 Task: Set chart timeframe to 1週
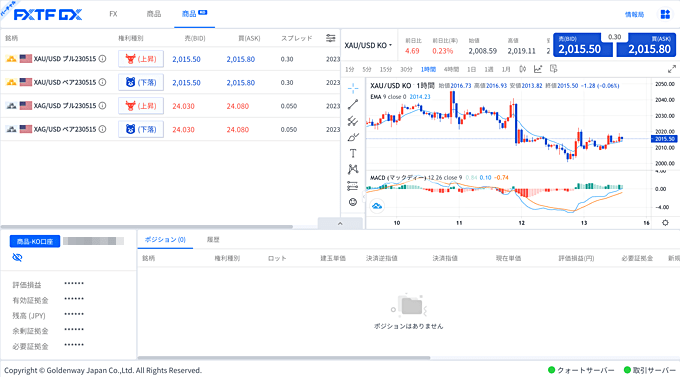click(489, 69)
